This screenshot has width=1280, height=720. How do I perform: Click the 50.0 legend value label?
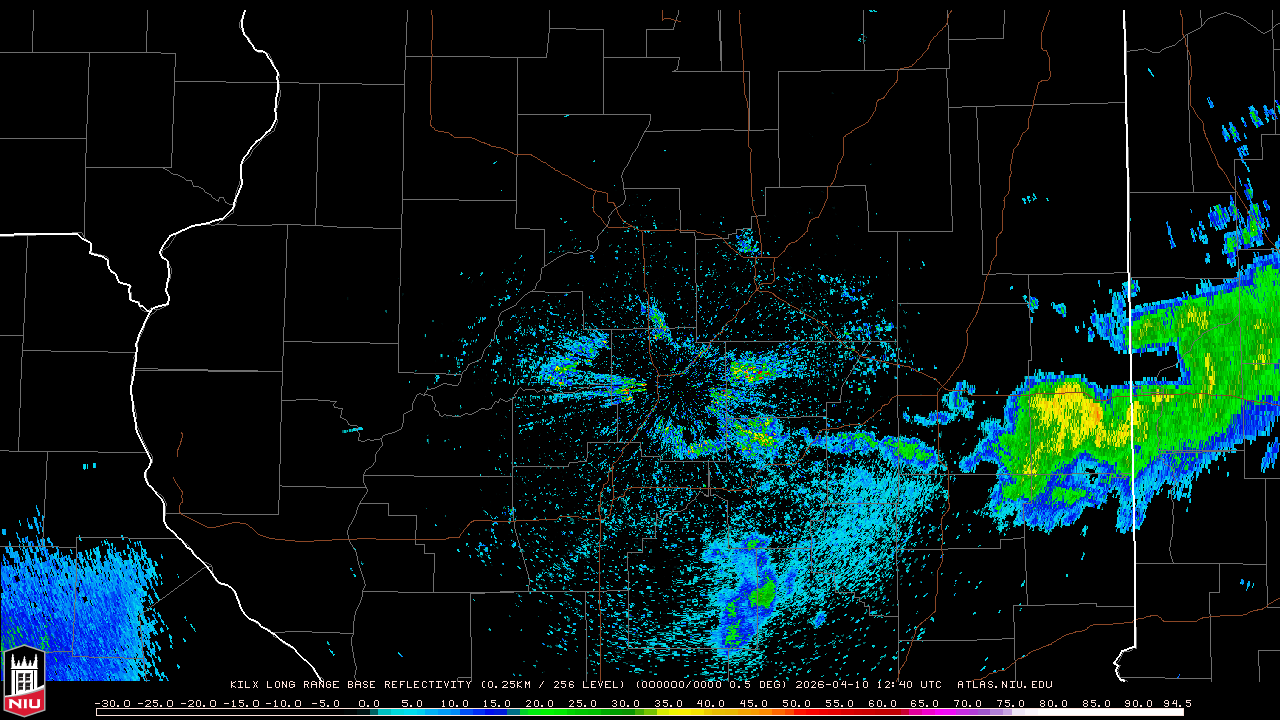coord(796,703)
